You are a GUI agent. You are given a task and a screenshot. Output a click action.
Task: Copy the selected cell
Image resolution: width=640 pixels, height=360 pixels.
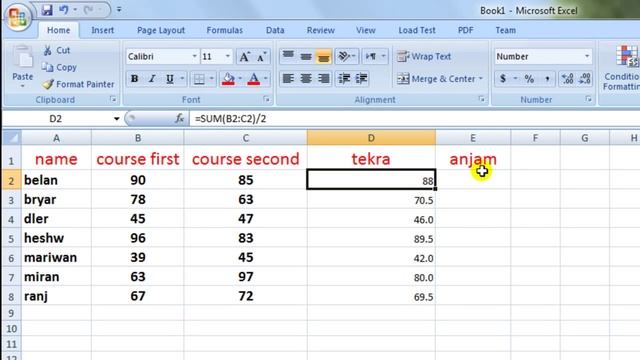[x=59, y=67]
